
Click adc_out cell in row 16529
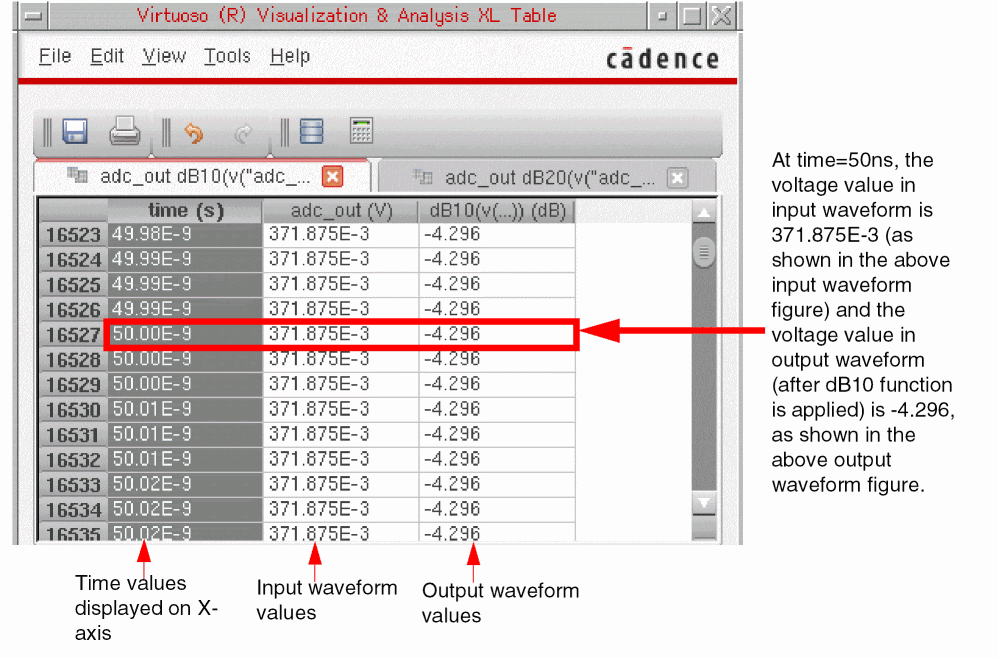(x=341, y=385)
